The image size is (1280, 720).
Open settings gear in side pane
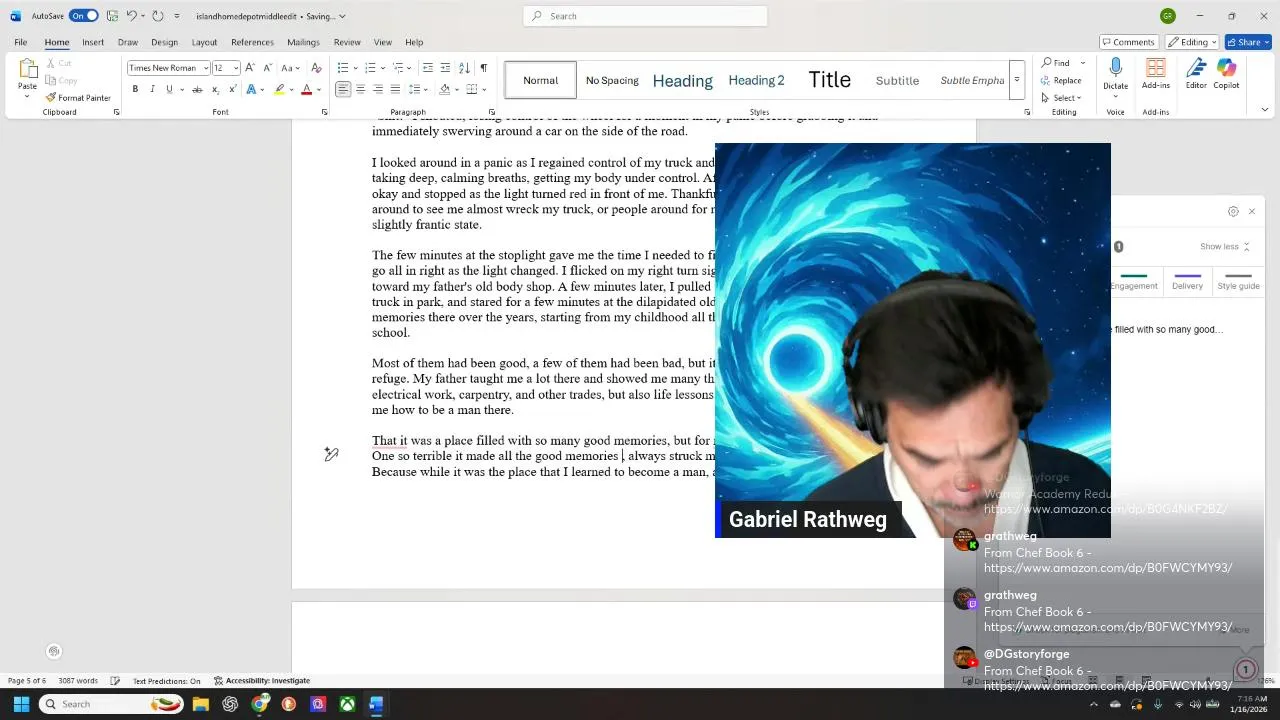(1233, 211)
